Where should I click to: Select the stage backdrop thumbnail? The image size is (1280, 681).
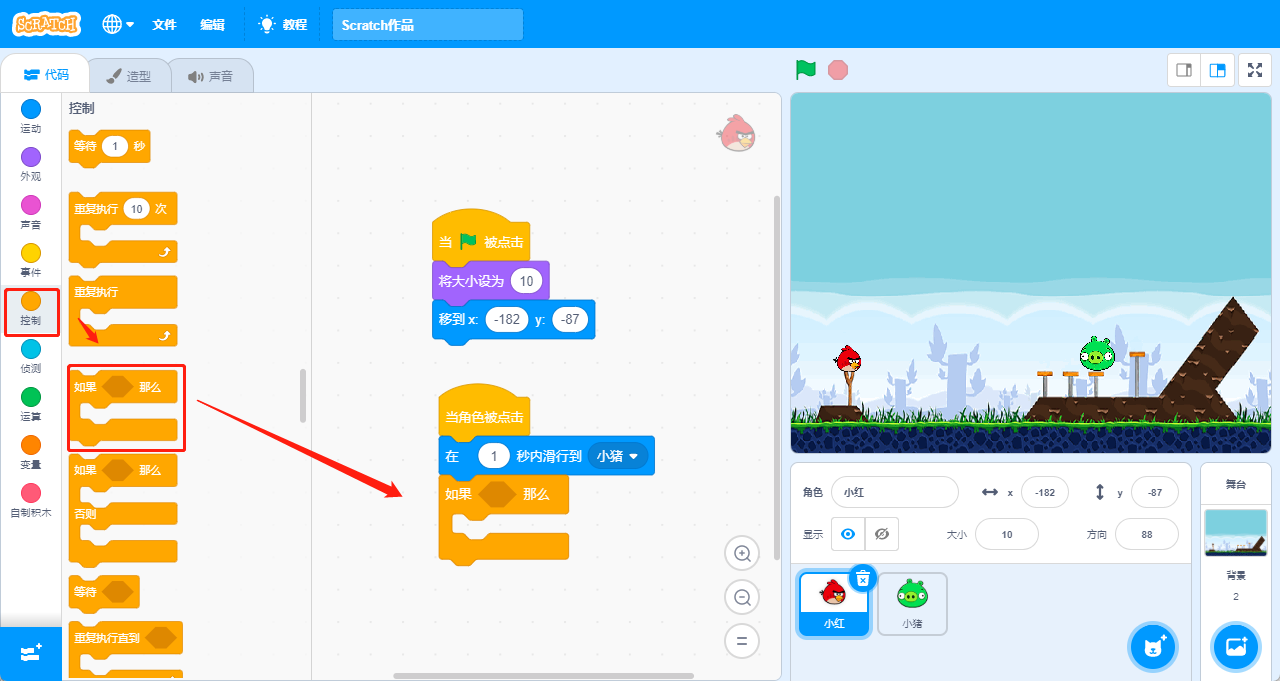click(1235, 532)
